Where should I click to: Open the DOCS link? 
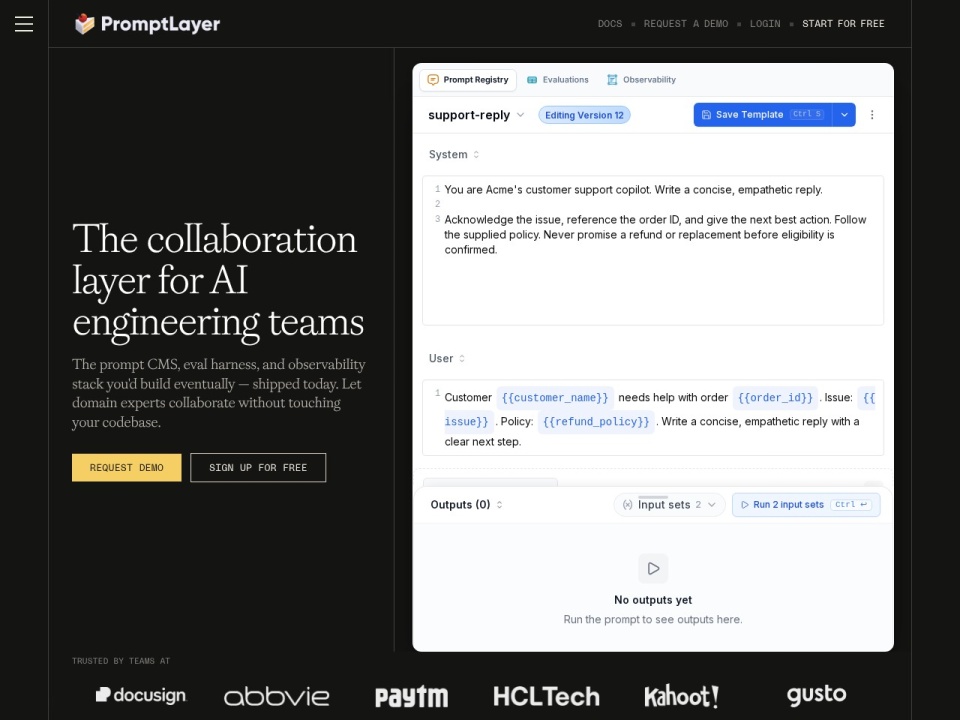609,24
